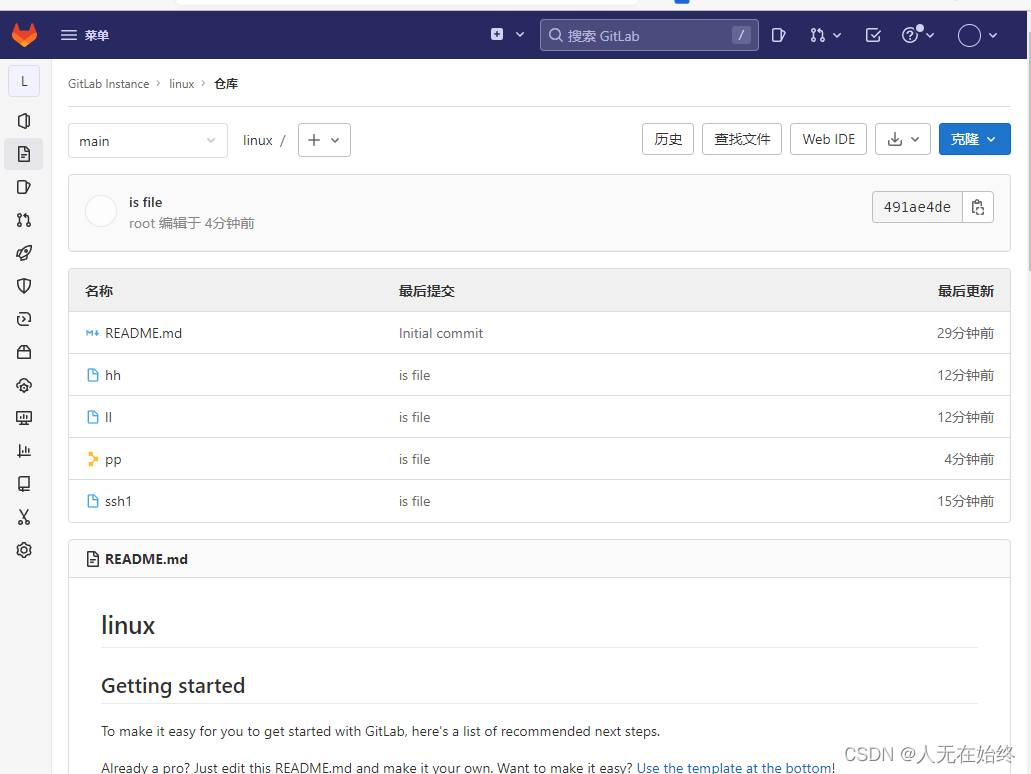
Task: Open the snippets scissors icon in the sidebar
Action: pyautogui.click(x=24, y=517)
